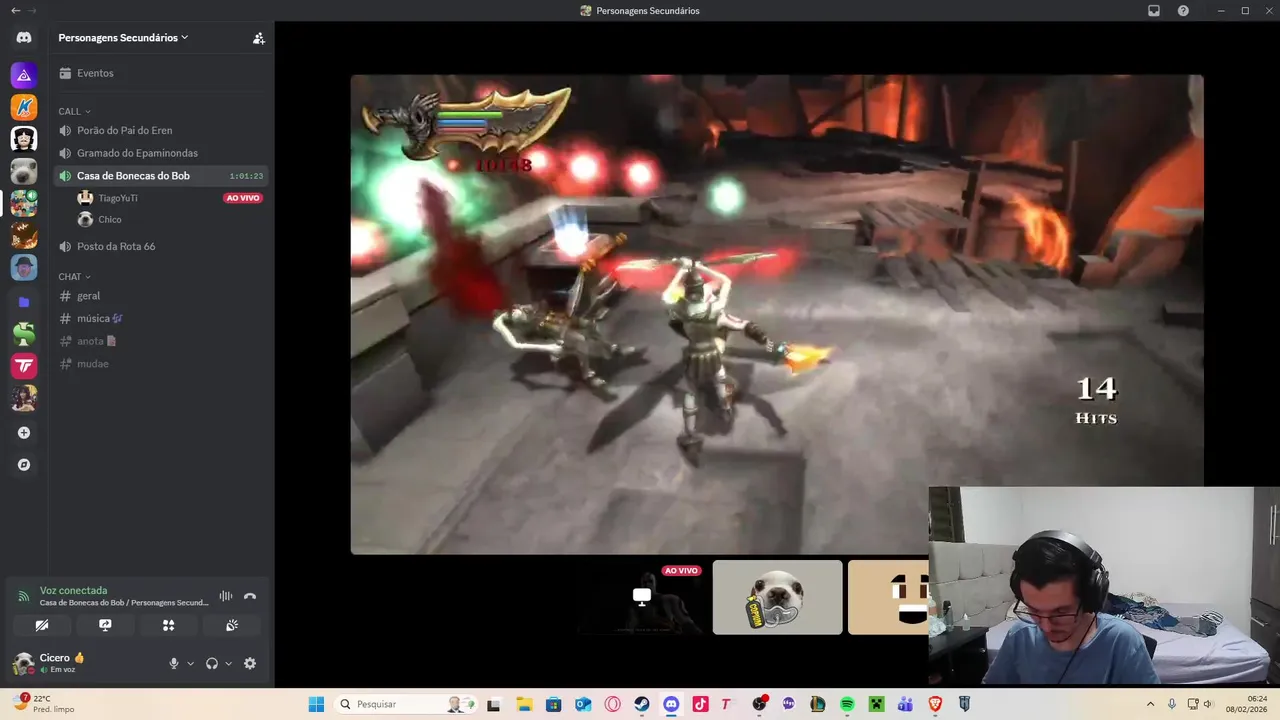Open the anota text channel
Viewport: 1280px width, 720px height.
[161, 341]
